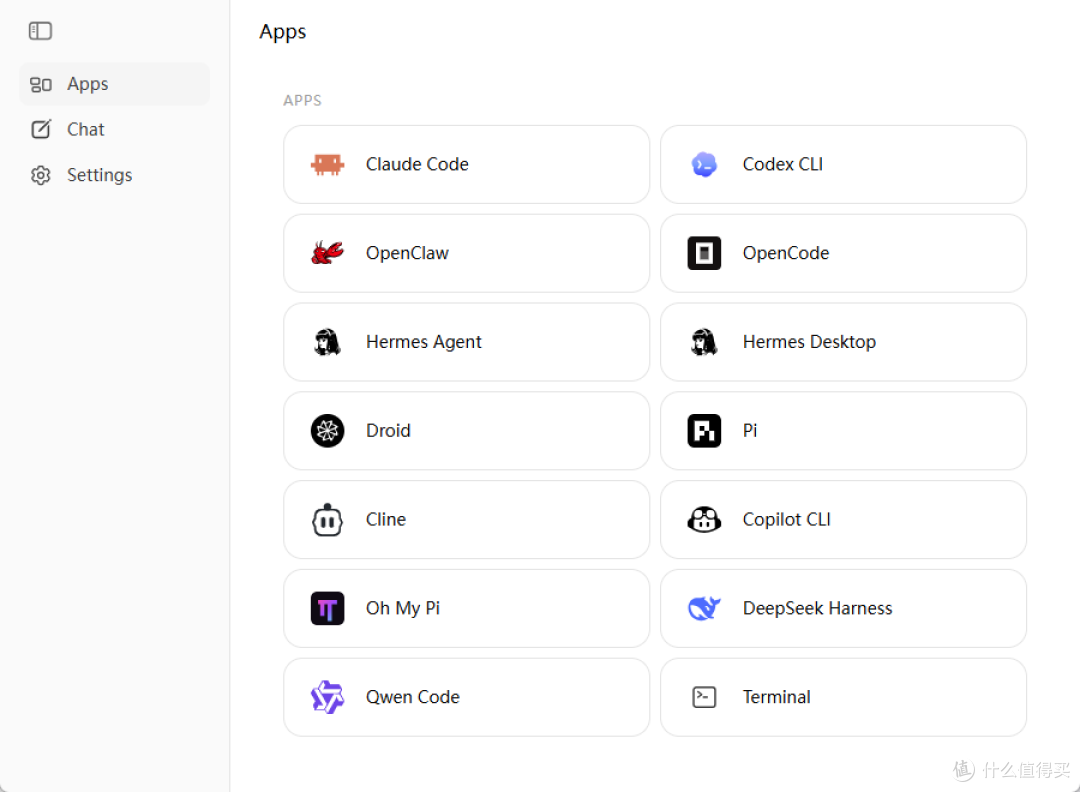Click the gray APPS section heading
Viewport: 1080px width, 792px height.
302,101
